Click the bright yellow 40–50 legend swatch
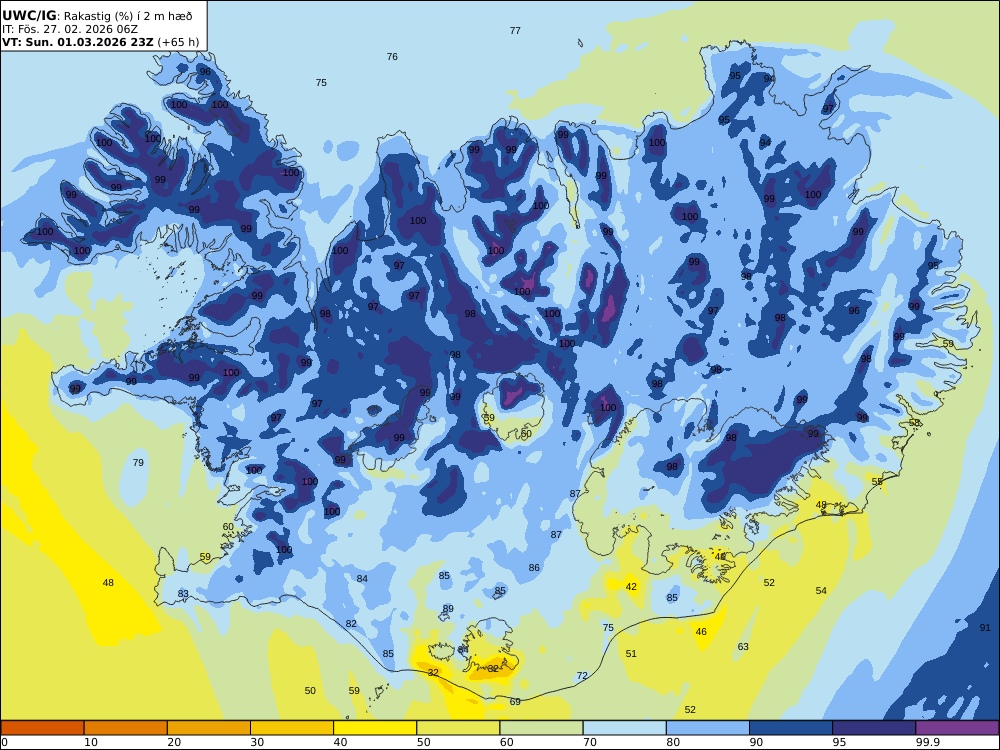 click(x=375, y=728)
